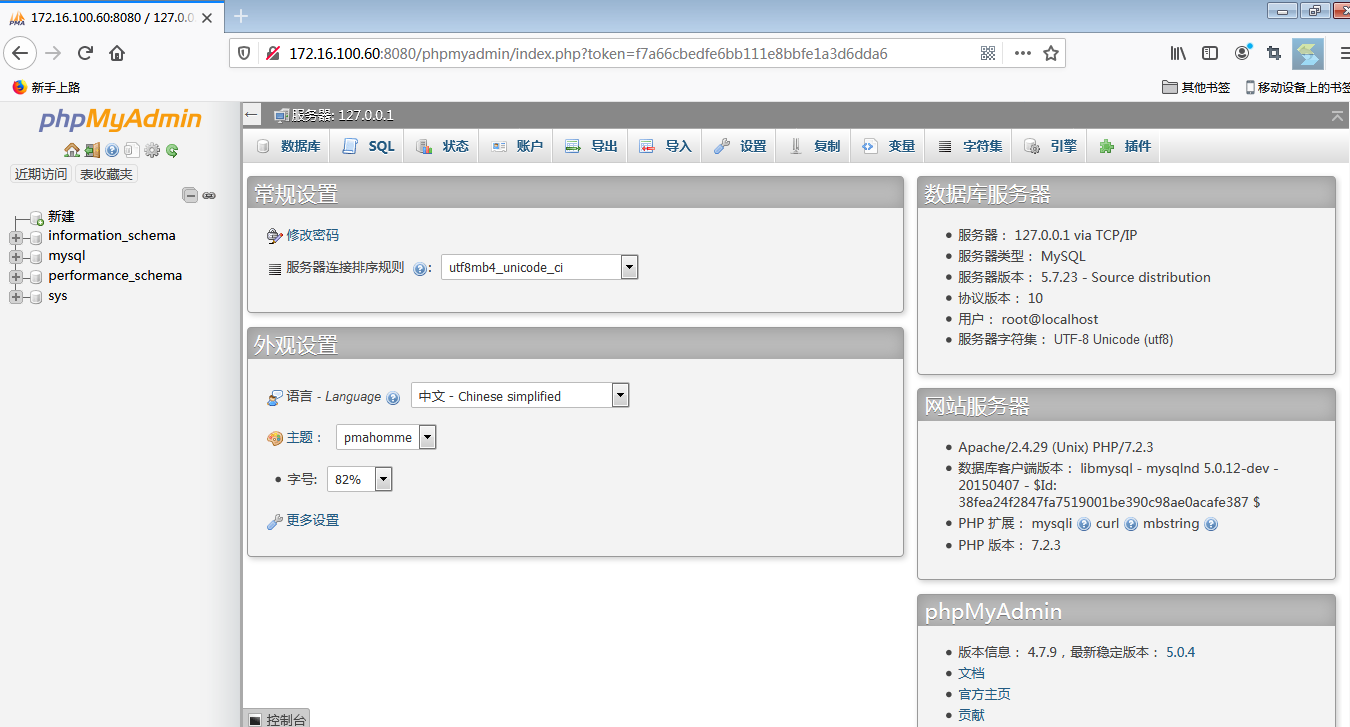Click help icon beside server connection collation
Screen dimensions: 1350x727
tap(421, 268)
